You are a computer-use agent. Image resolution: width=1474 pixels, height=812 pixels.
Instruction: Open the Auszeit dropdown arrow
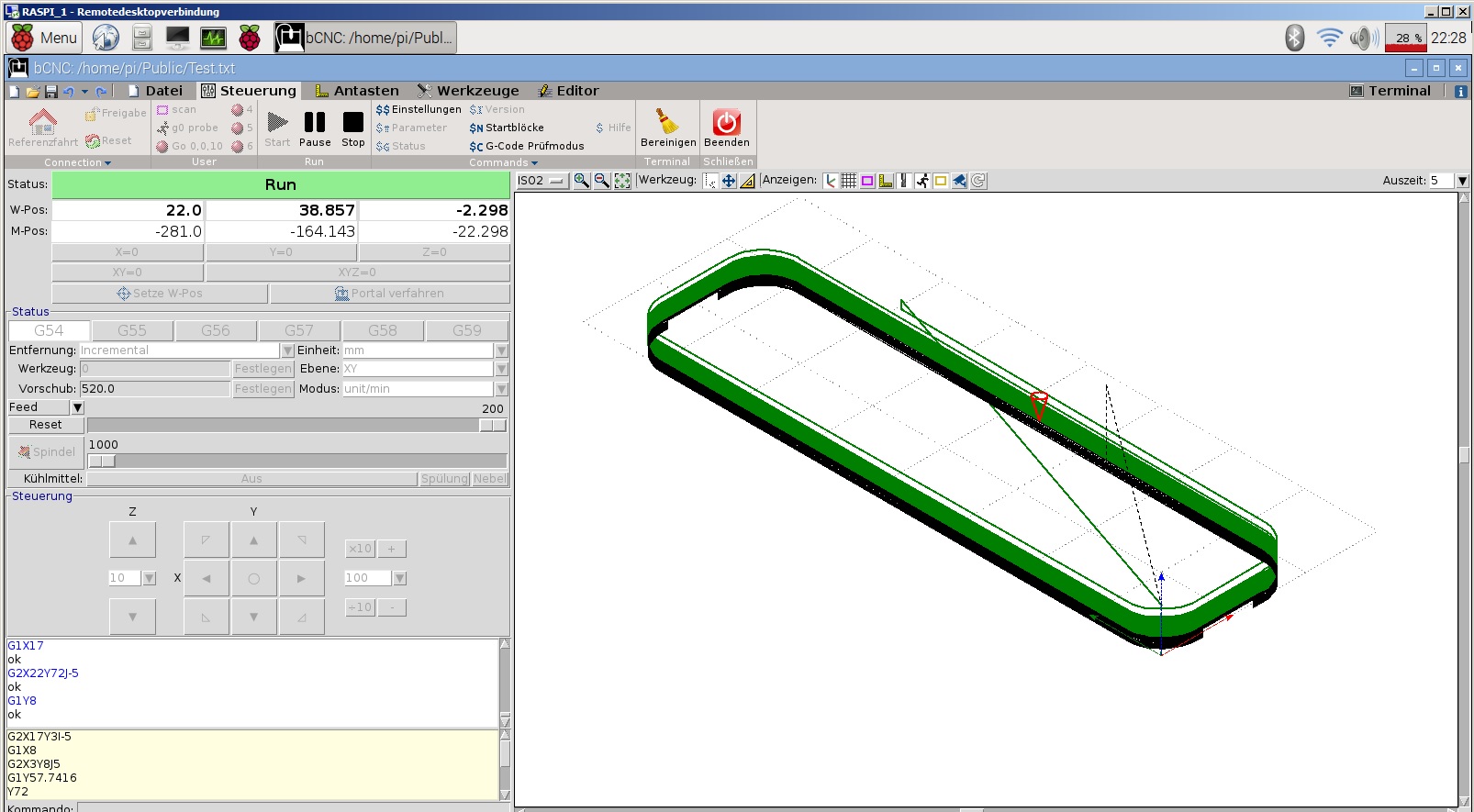pyautogui.click(x=1462, y=181)
